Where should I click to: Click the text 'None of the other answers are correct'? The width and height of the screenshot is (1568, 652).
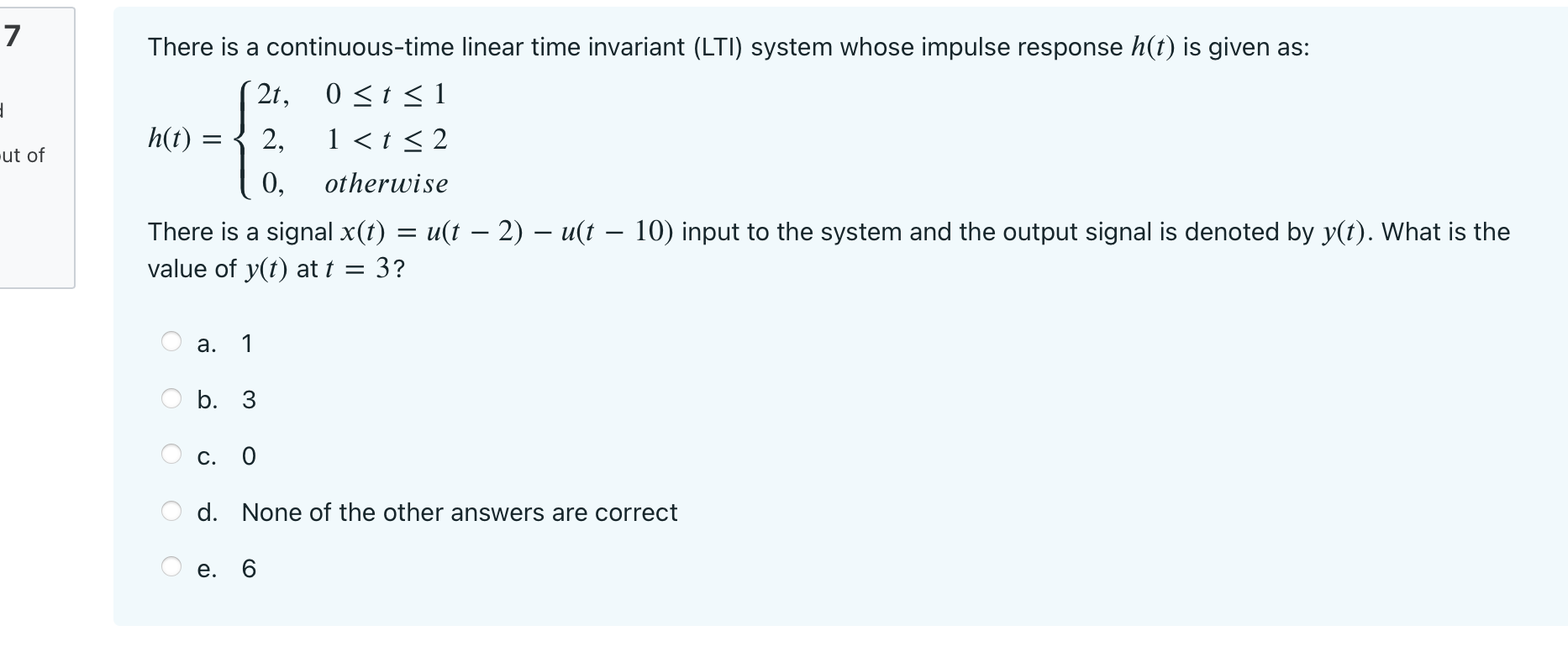point(459,513)
